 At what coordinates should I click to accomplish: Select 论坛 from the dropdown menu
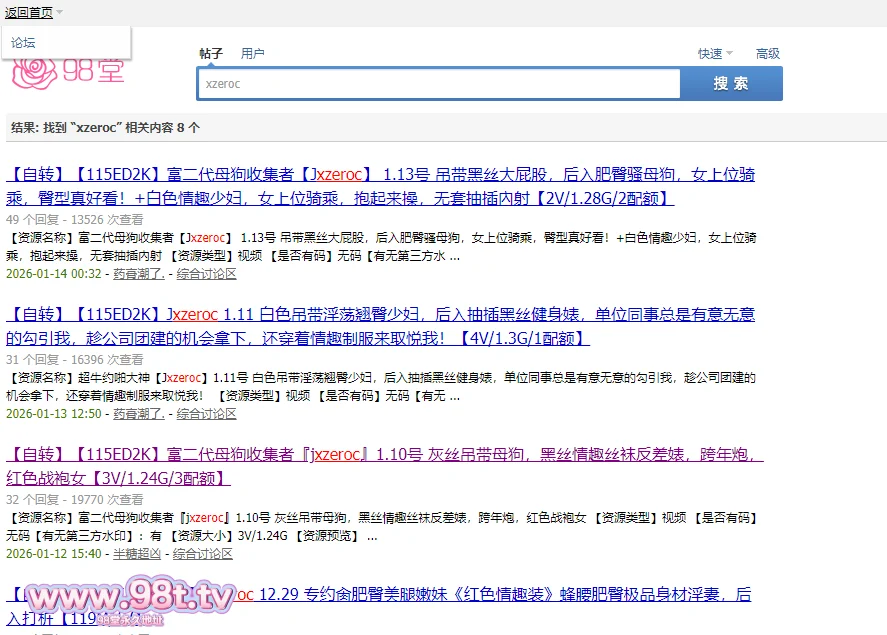23,43
